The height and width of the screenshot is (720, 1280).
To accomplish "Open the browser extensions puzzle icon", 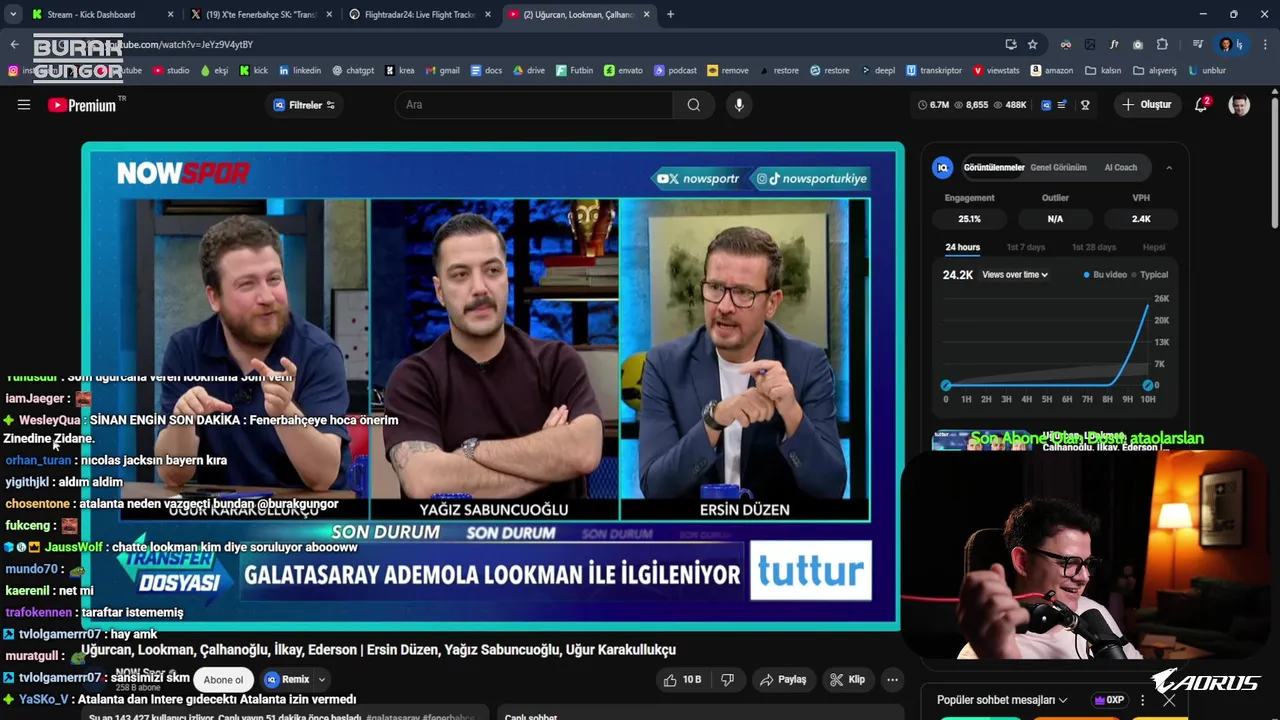I will coord(1162,44).
